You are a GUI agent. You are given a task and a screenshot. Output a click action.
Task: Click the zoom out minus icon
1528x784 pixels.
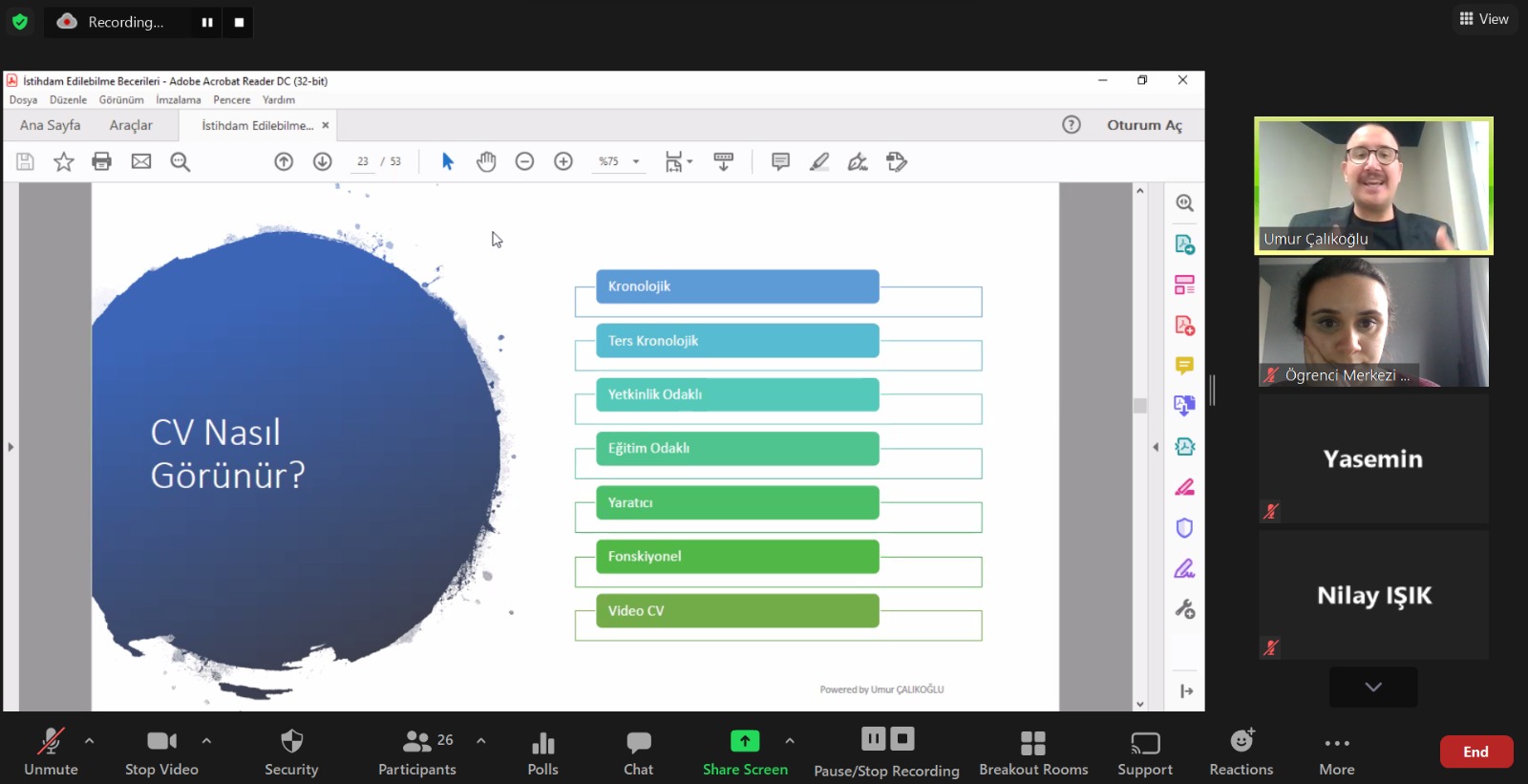coord(524,161)
